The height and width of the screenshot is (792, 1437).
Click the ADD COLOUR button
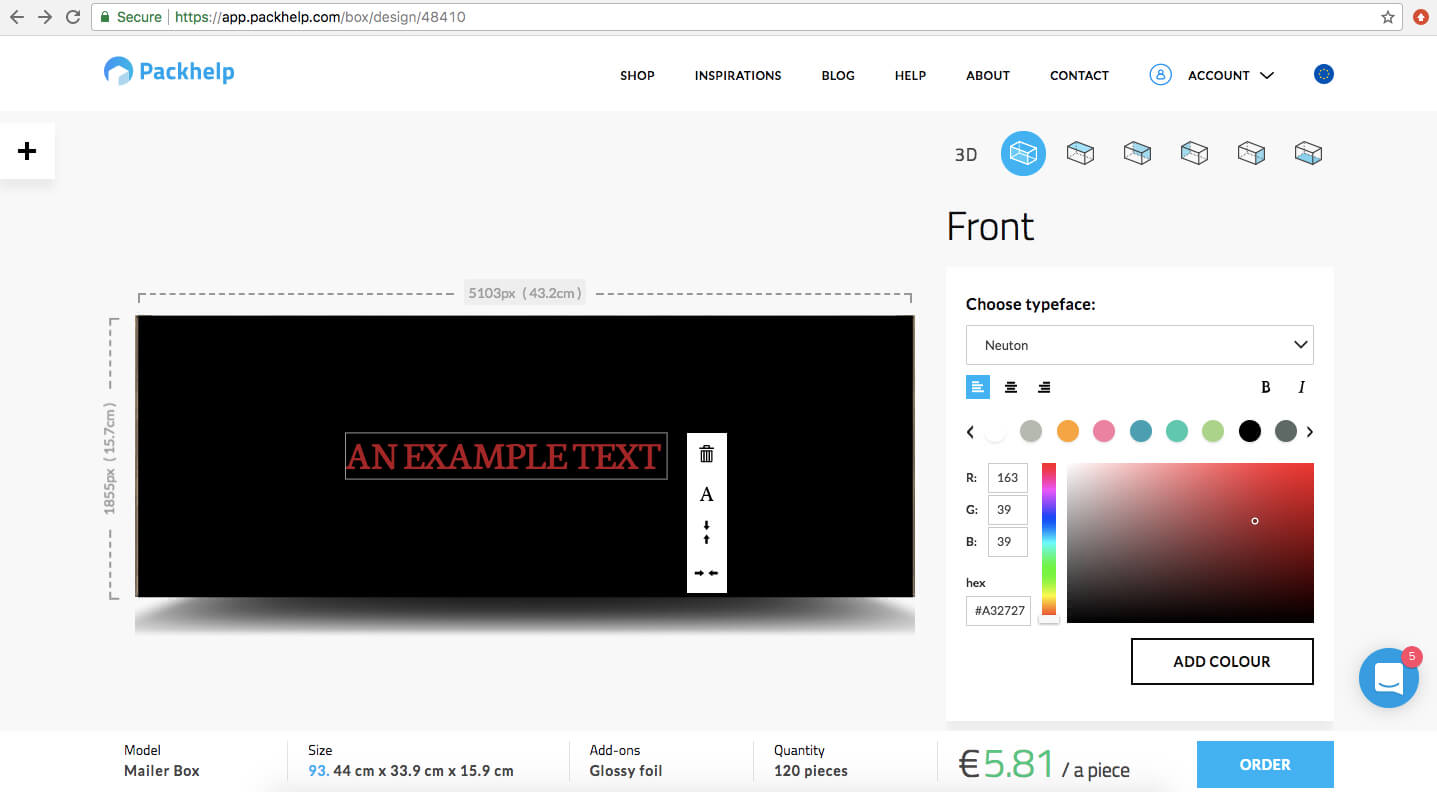click(x=1222, y=661)
